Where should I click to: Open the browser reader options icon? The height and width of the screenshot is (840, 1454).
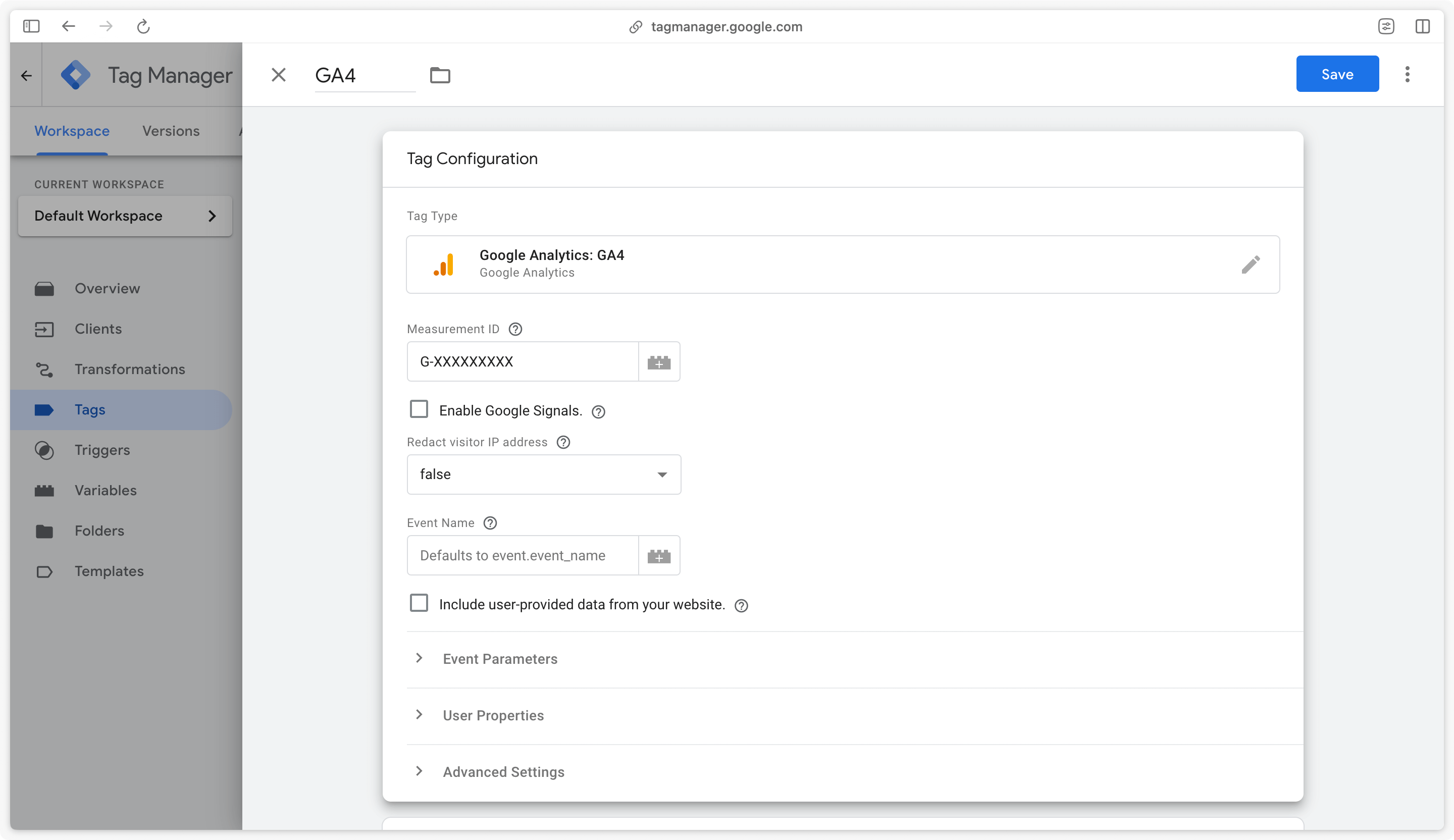click(1386, 26)
